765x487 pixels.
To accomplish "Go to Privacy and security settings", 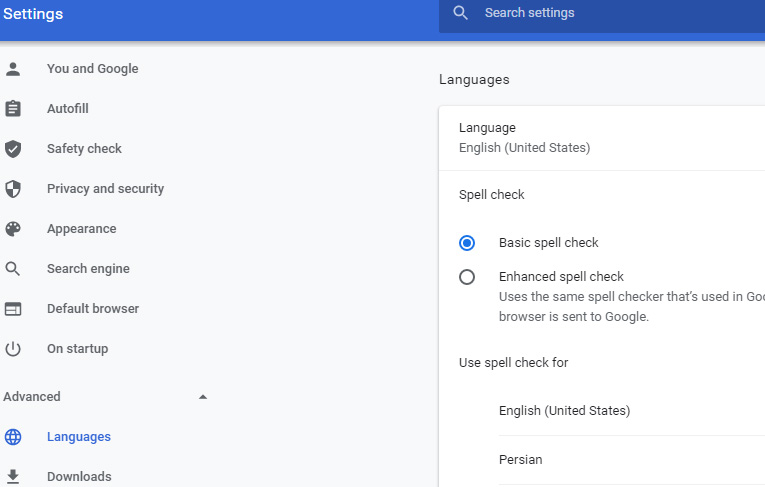I will coord(105,189).
